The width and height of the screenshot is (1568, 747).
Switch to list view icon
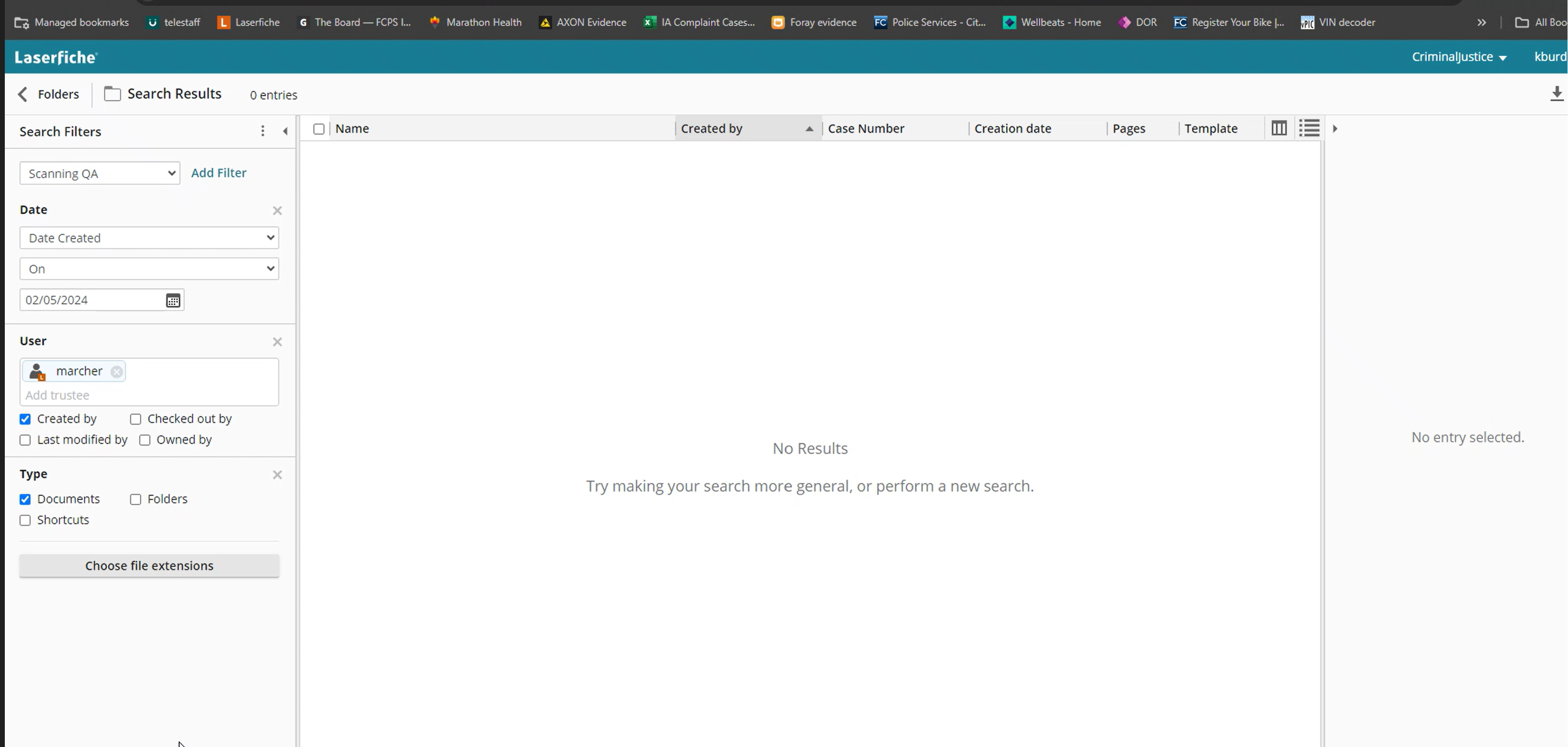point(1309,129)
